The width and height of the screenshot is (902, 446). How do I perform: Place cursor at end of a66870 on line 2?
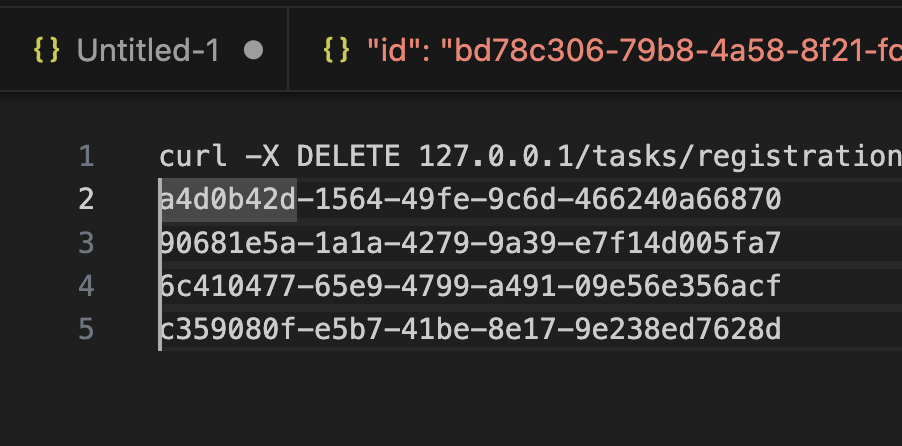coord(781,200)
